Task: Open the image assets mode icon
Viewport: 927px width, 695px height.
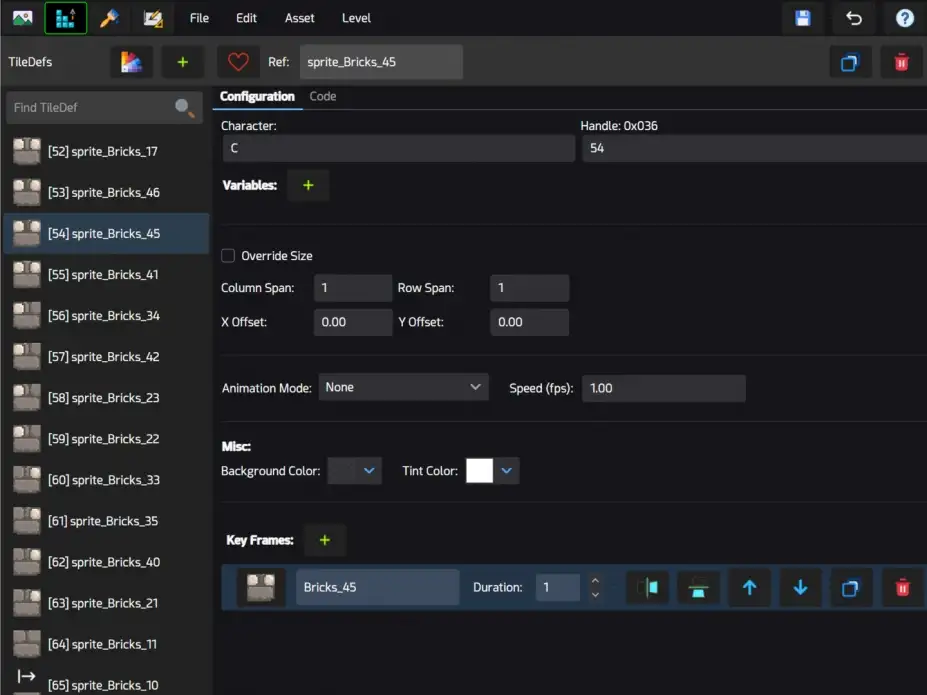Action: pos(22,18)
